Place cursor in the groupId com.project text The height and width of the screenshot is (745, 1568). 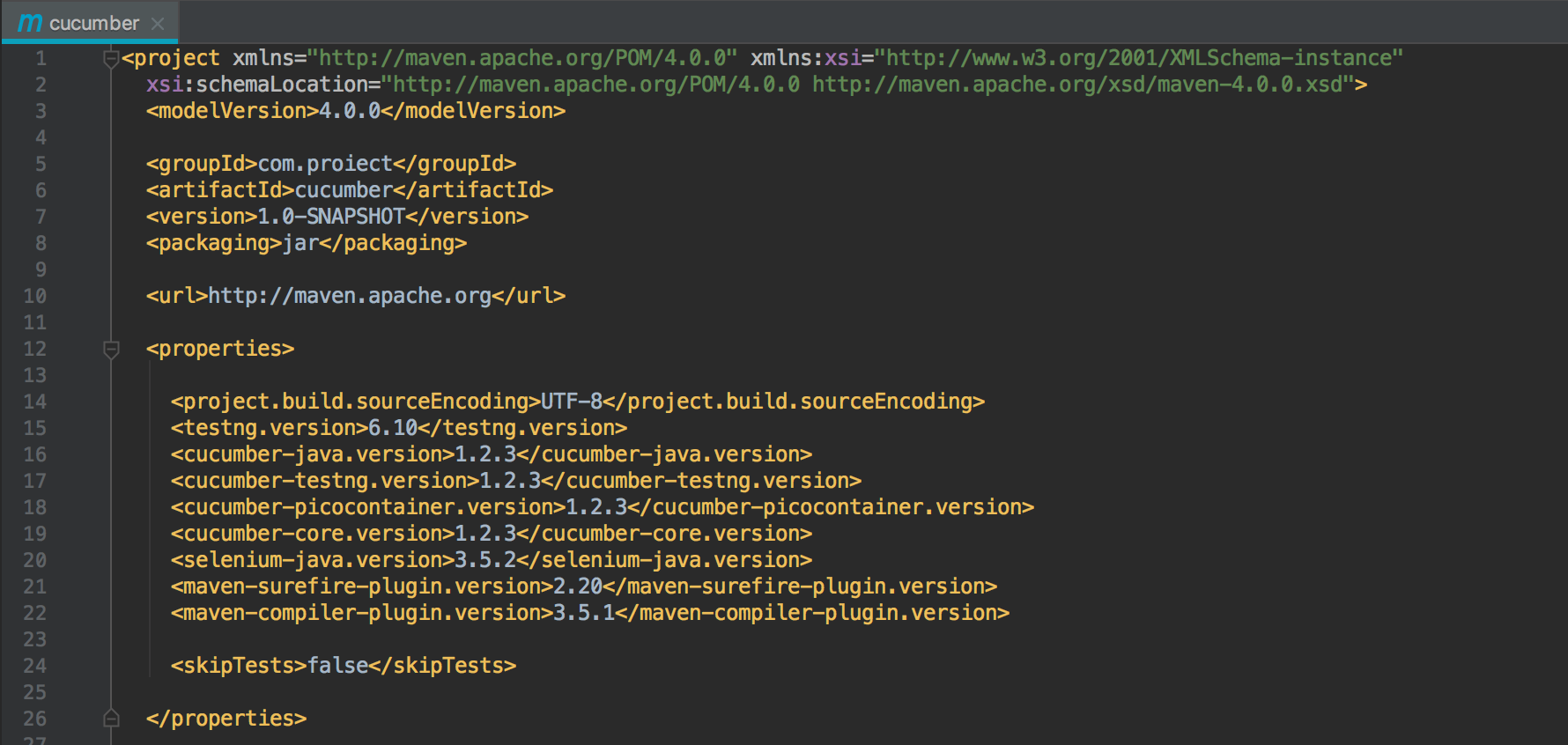coord(324,164)
